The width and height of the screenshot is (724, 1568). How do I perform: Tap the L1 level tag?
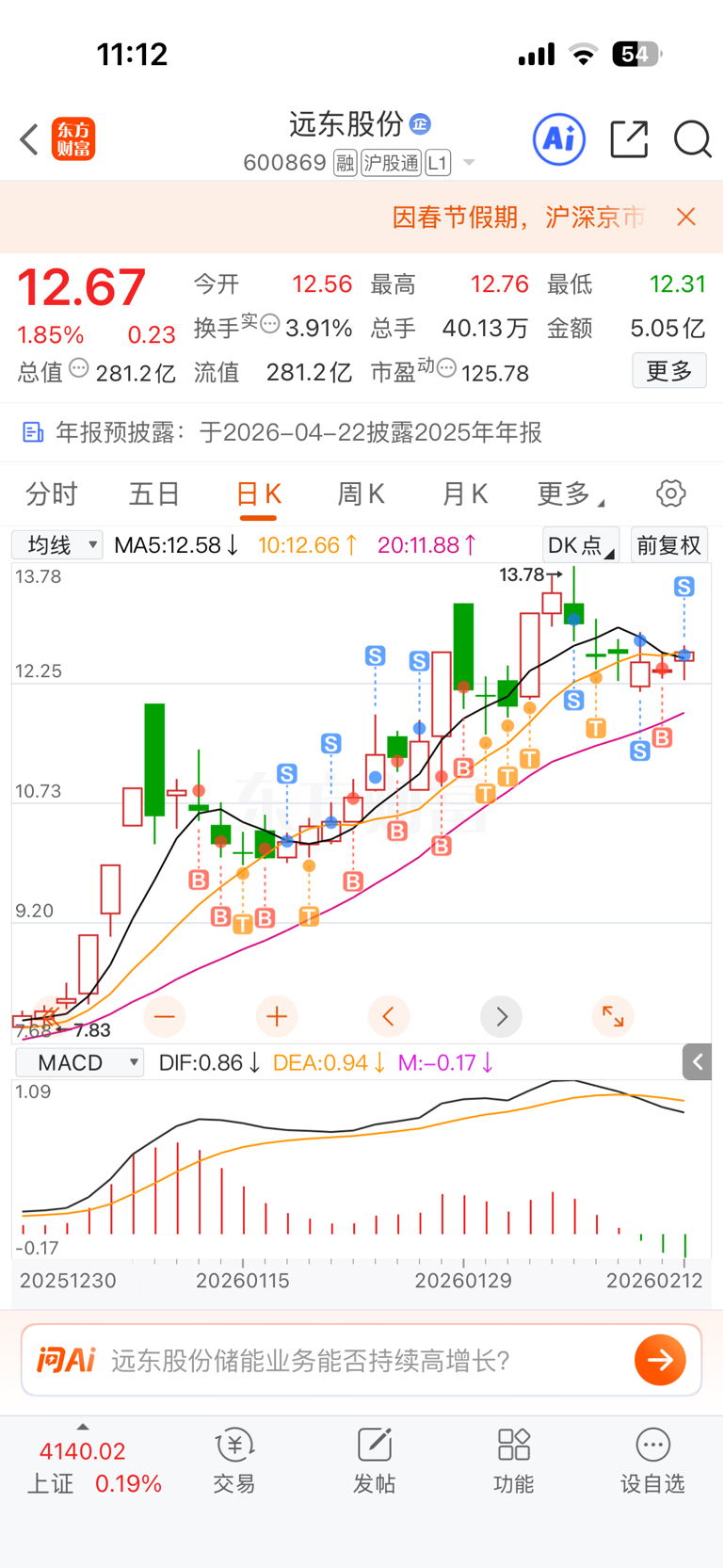click(x=438, y=163)
